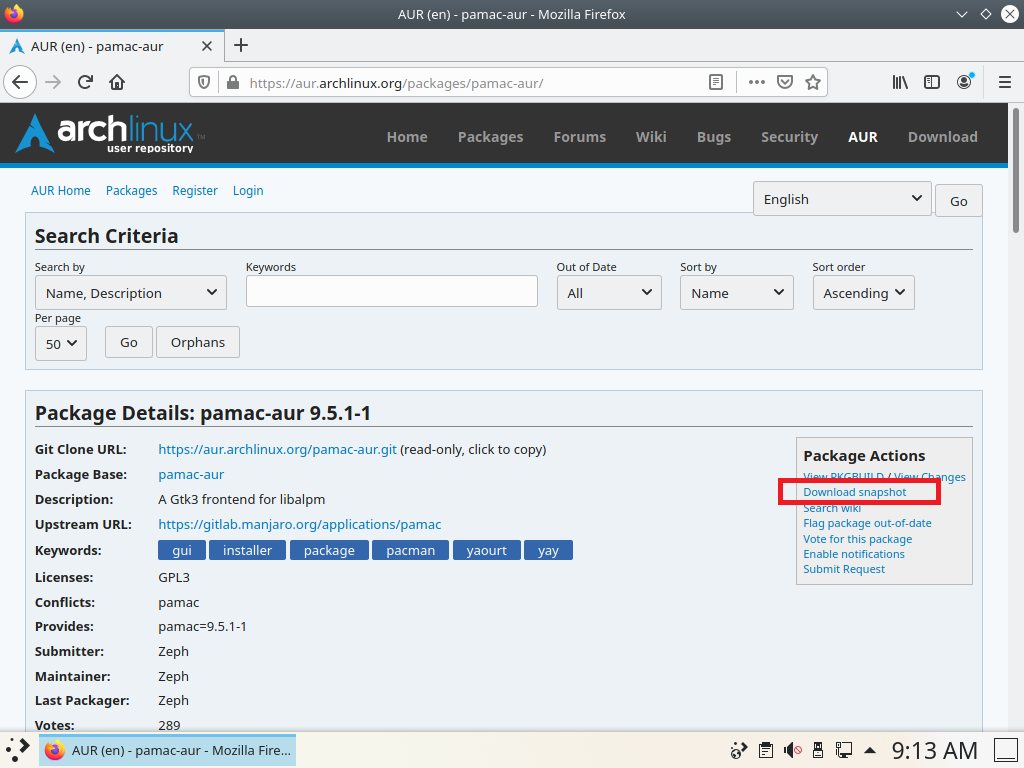Expand hidden system tray icons arrow
Screen dimensions: 1024x768
point(870,750)
